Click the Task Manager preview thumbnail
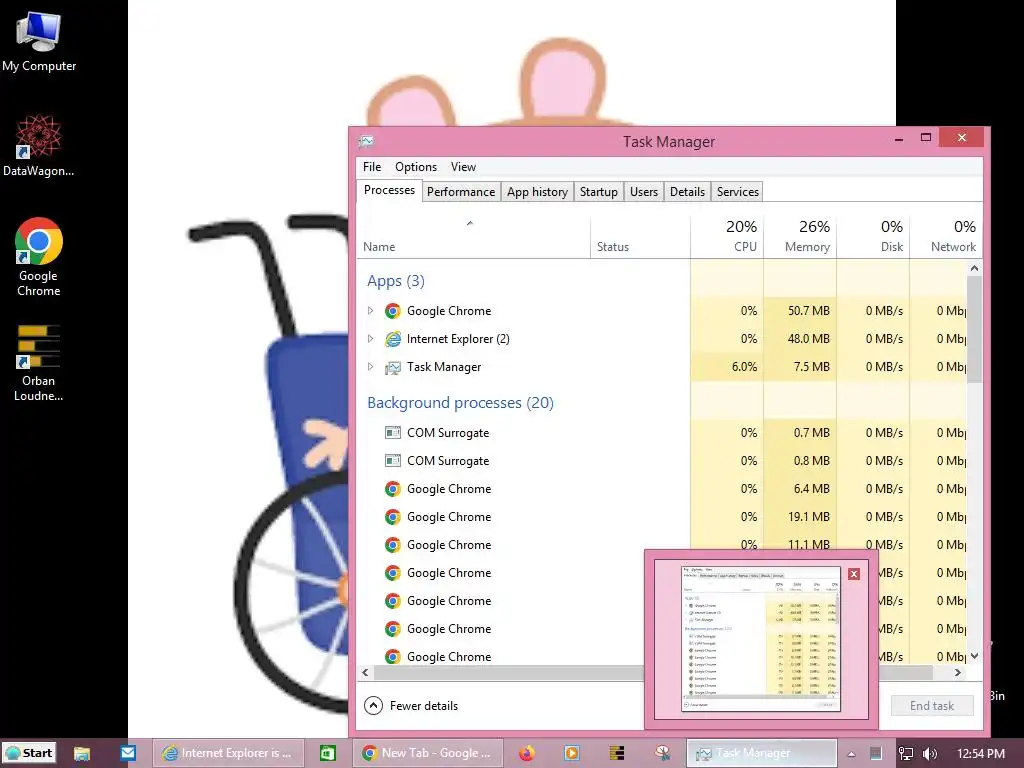Screen dimensions: 1024x768 [760, 638]
